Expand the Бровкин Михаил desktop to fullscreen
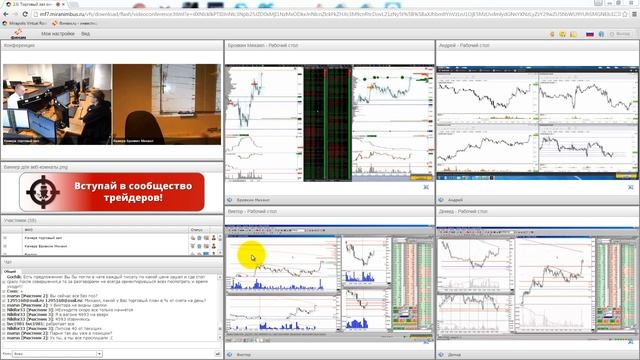Image resolution: width=640 pixels, height=360 pixels. 426,187
